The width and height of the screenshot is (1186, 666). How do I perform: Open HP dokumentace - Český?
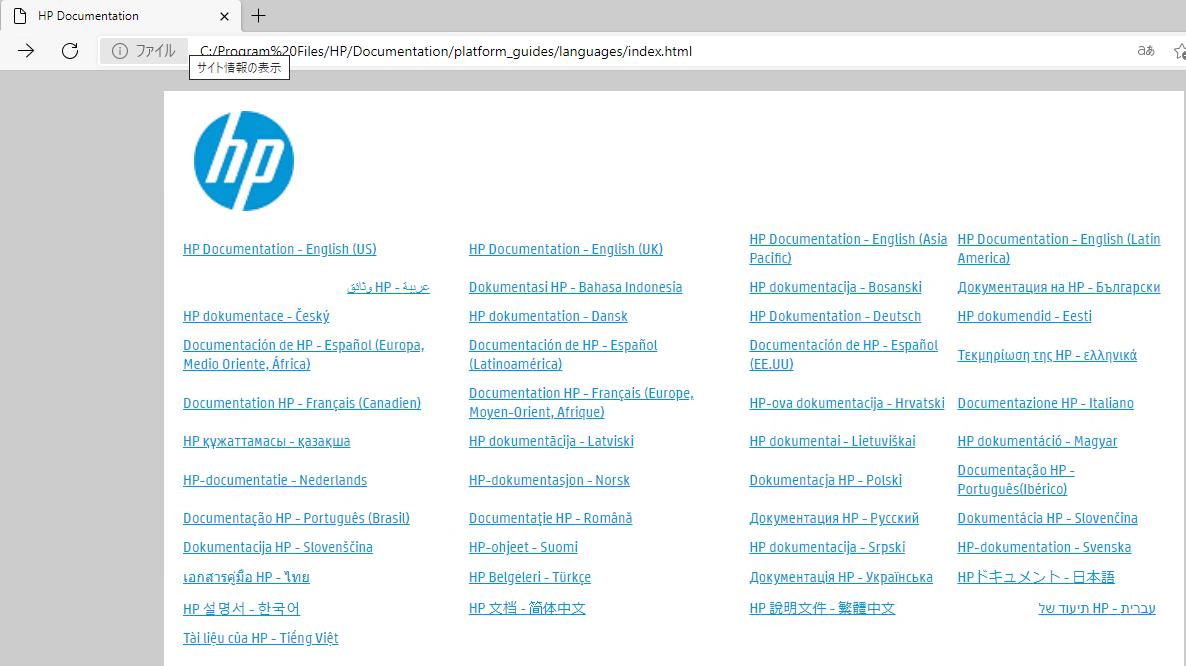click(256, 316)
